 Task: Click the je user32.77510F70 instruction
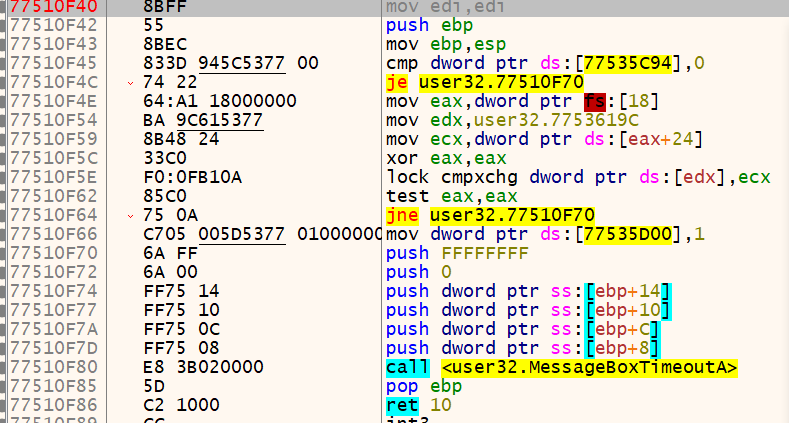[485, 82]
